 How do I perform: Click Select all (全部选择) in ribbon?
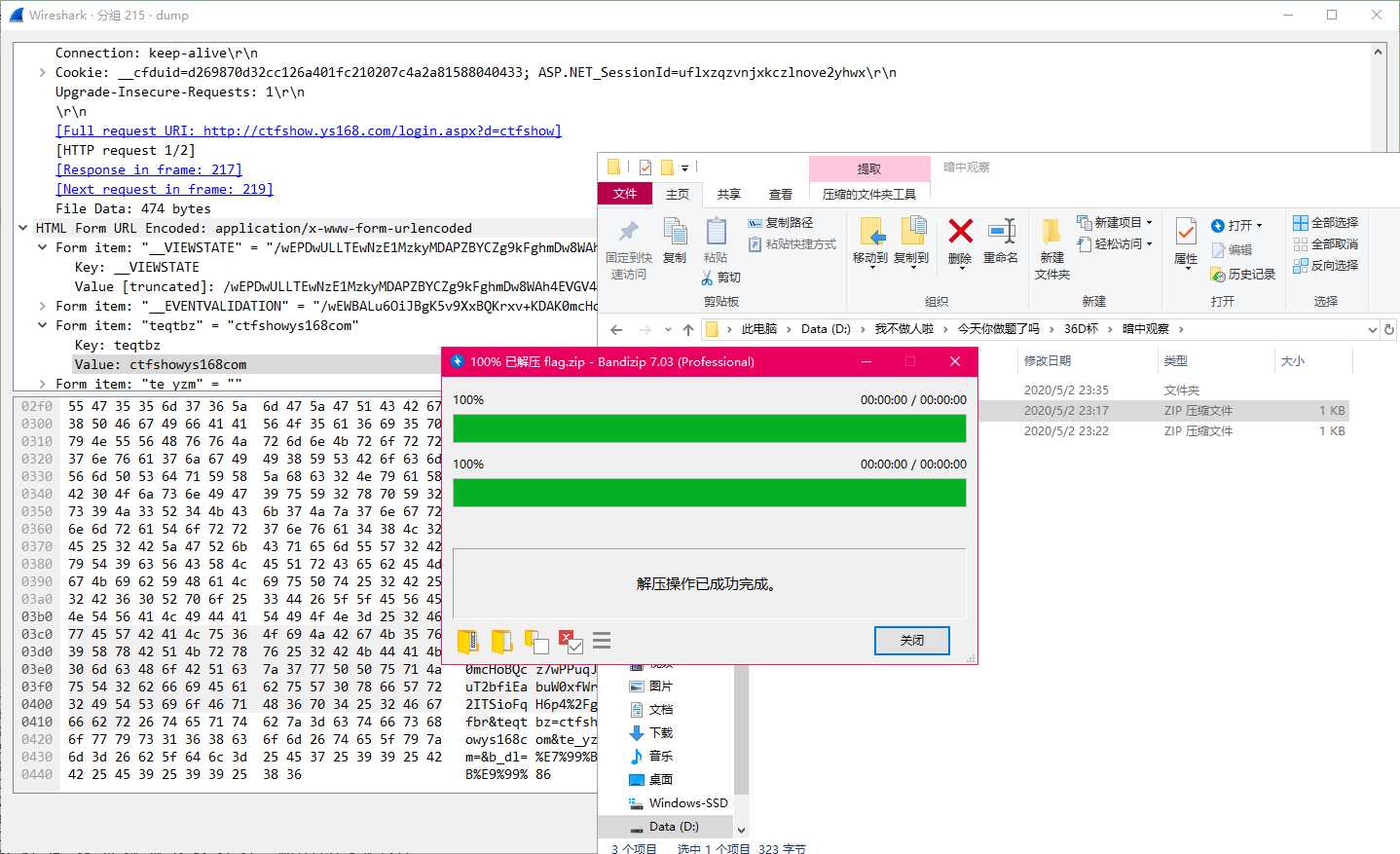[1325, 223]
